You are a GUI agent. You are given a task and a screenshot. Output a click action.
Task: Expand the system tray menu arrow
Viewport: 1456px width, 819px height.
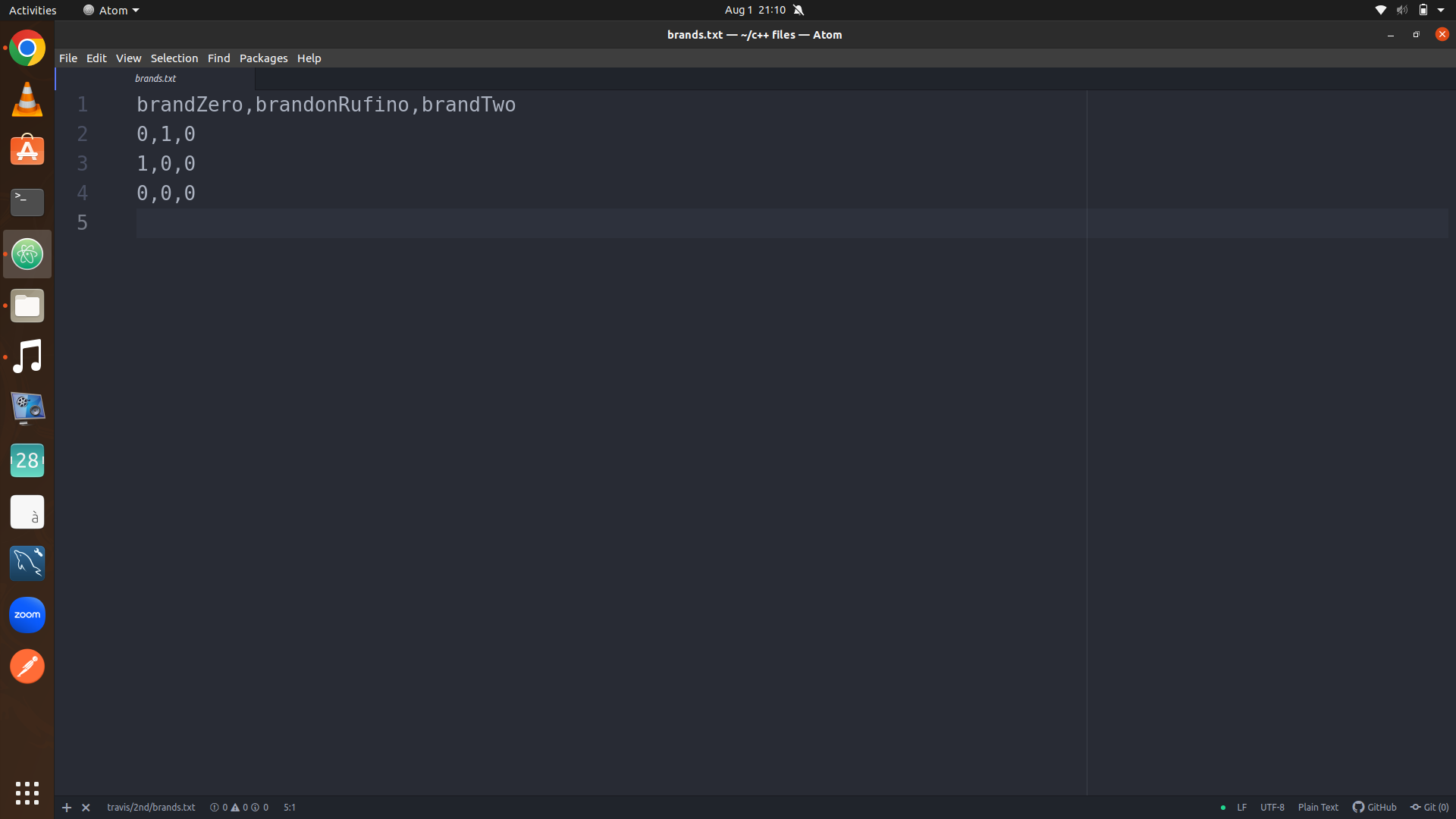[x=1441, y=10]
